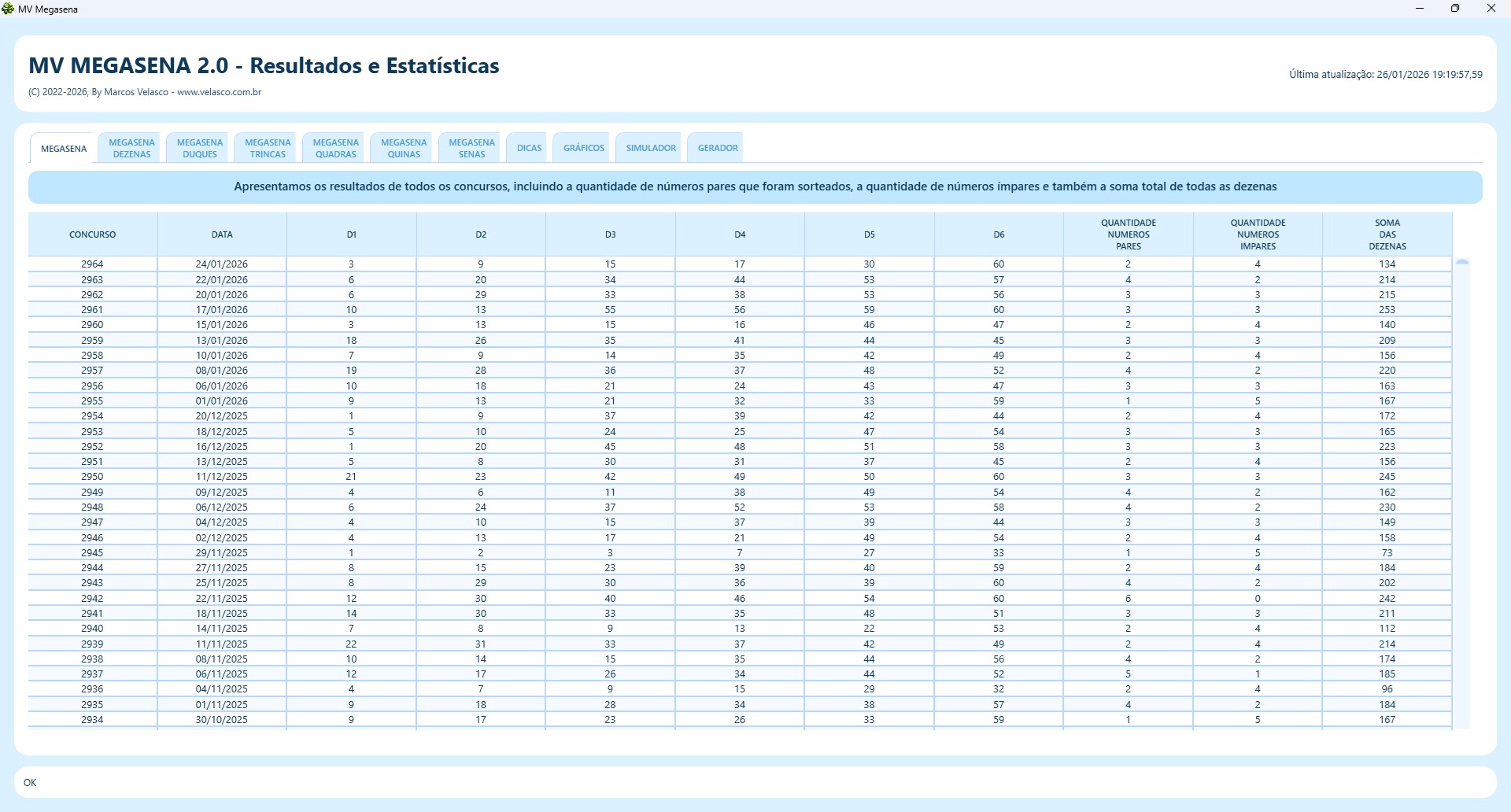Select the main Megasena tab
The height and width of the screenshot is (812, 1511).
pyautogui.click(x=64, y=149)
